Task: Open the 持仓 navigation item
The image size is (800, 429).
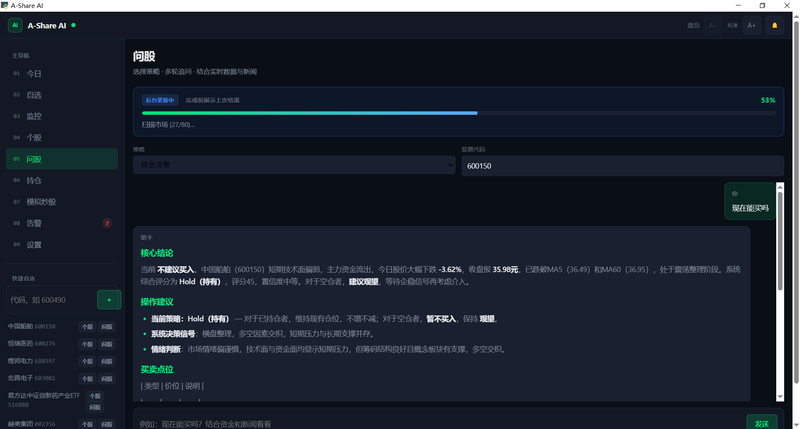Action: [x=62, y=181]
